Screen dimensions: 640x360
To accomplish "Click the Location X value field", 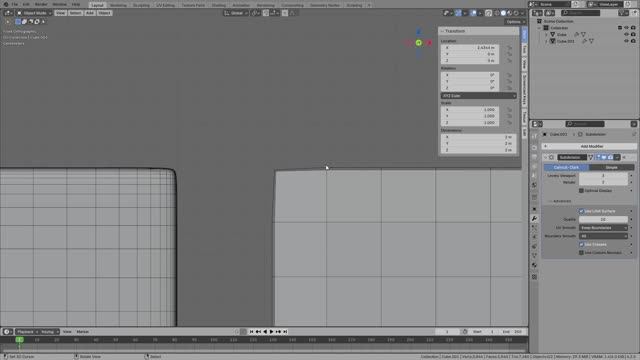I will [470, 47].
